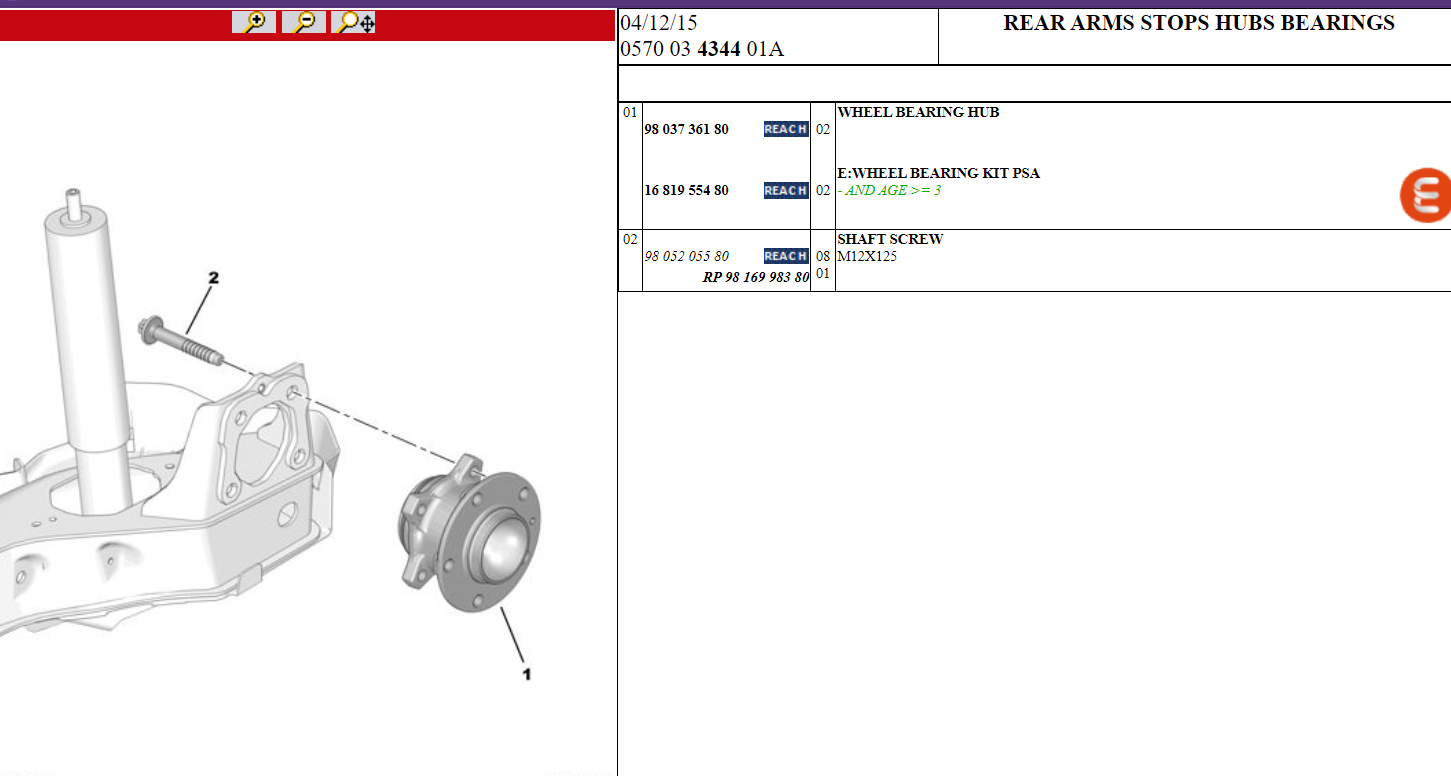Click callout number 2 on the diagram
The image size is (1451, 776).
click(213, 277)
